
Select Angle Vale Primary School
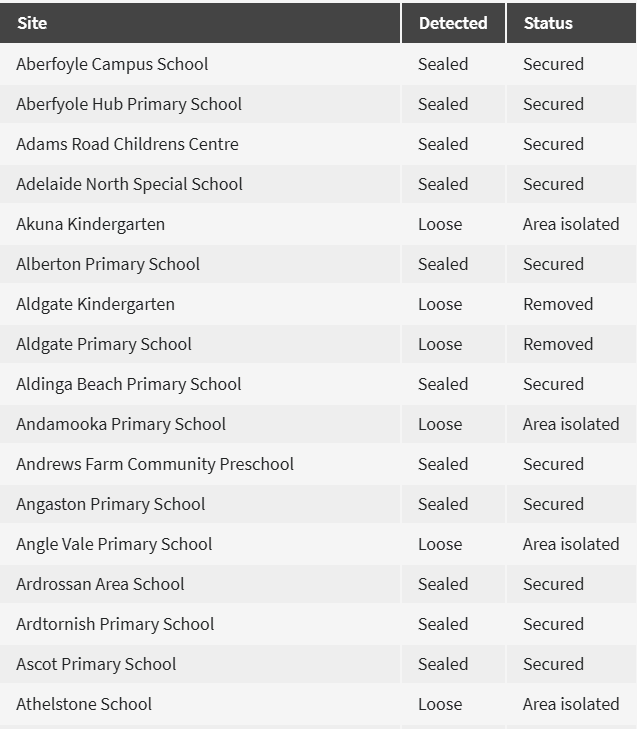tap(114, 544)
